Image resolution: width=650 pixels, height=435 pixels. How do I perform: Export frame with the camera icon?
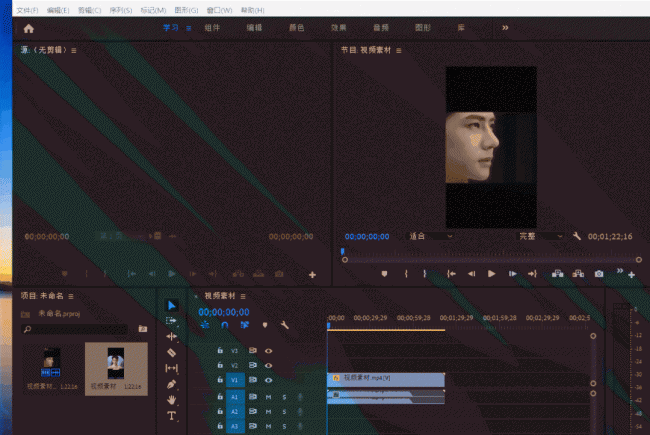[x=599, y=274]
